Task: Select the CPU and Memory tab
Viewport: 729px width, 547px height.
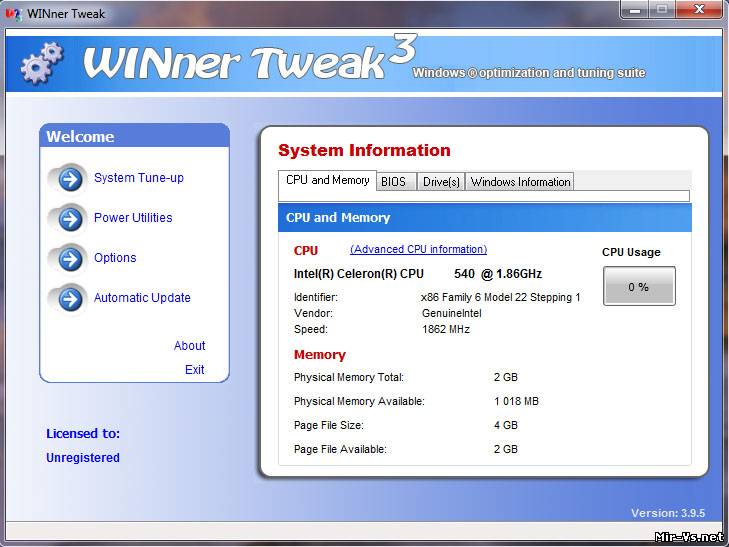Action: (x=327, y=181)
